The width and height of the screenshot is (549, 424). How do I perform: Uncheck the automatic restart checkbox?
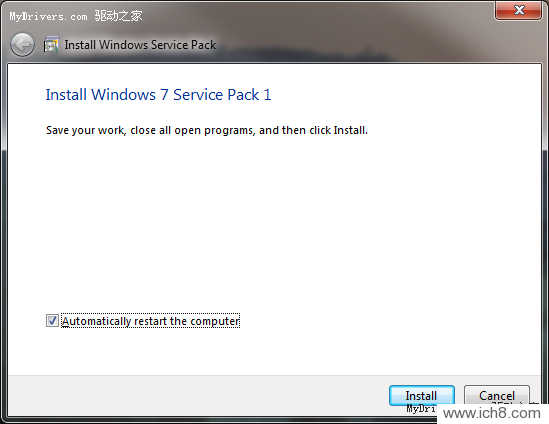pos(52,320)
